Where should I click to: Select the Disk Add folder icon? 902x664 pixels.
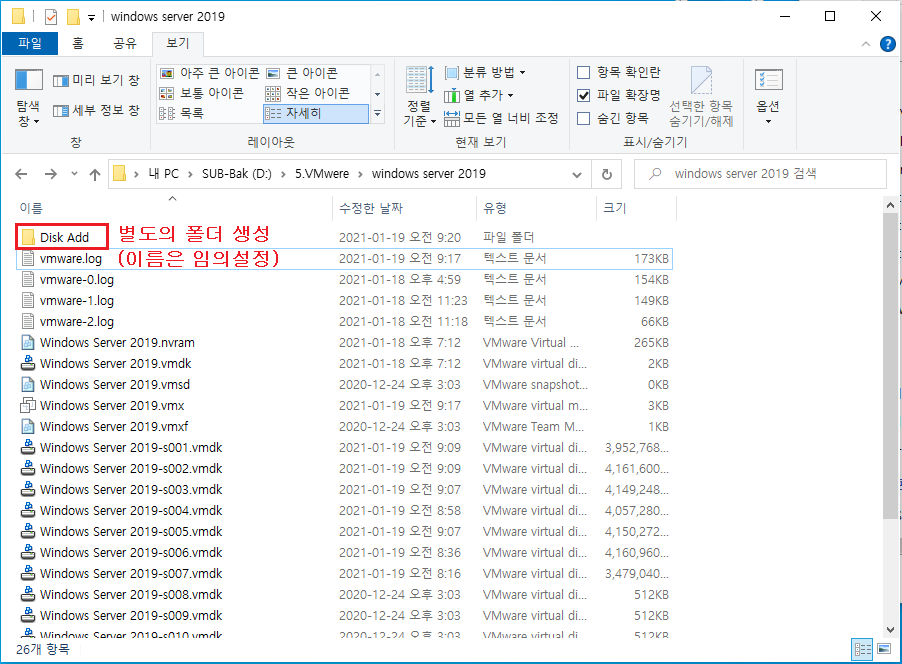point(27,237)
